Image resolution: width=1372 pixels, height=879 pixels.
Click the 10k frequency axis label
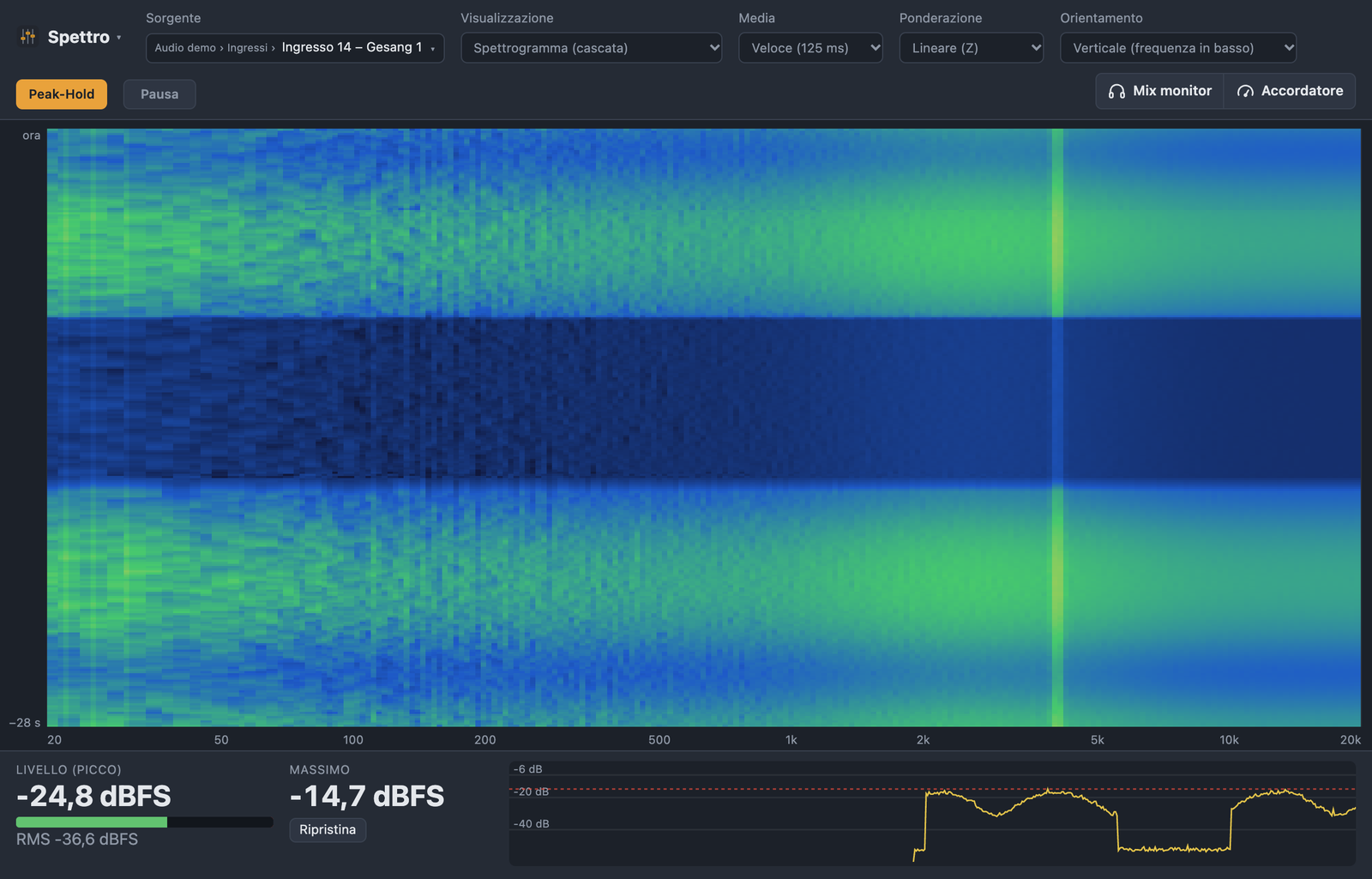pyautogui.click(x=1230, y=740)
